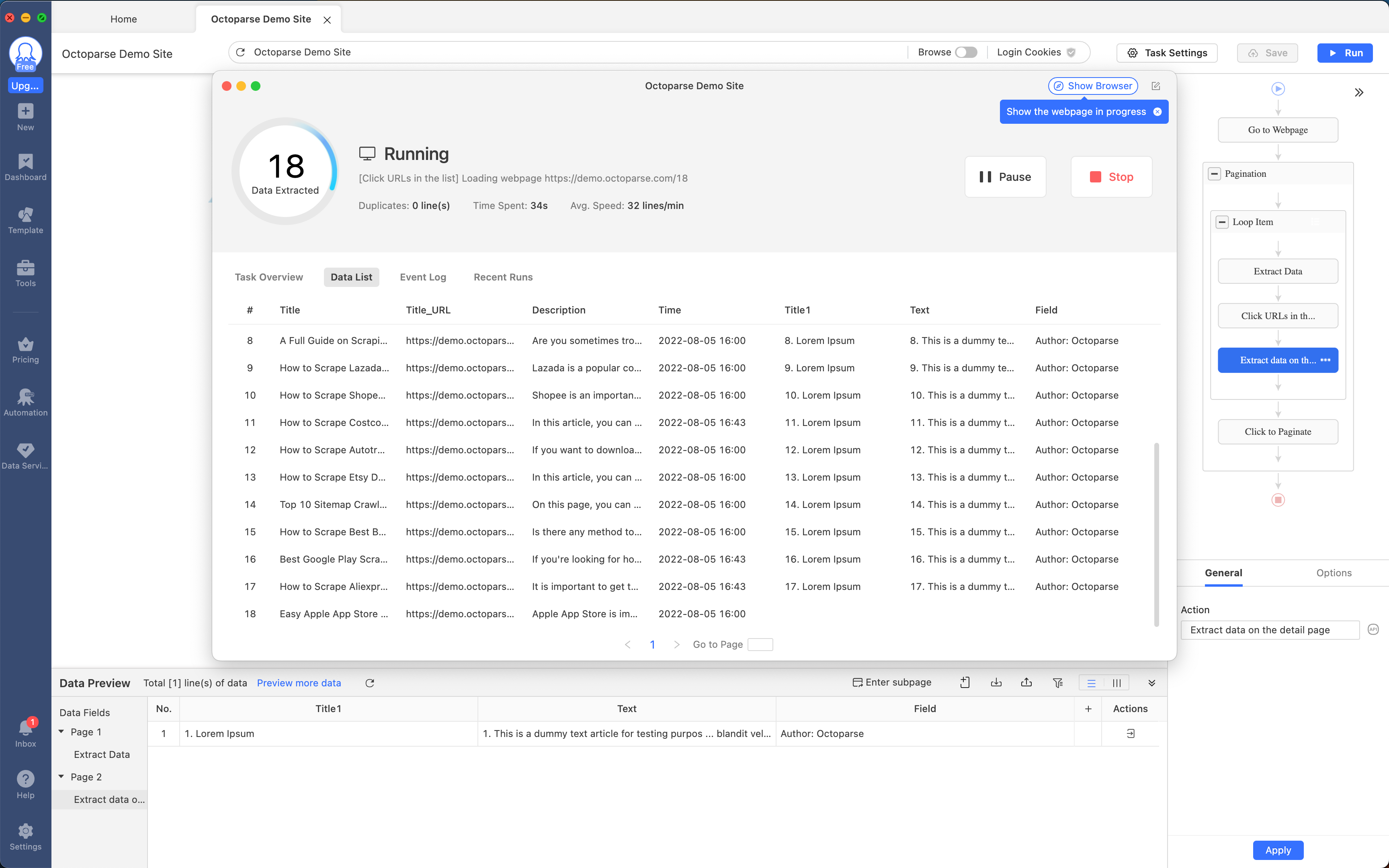Toggle the Browse mode switch
This screenshot has height=868, width=1389.
[967, 52]
